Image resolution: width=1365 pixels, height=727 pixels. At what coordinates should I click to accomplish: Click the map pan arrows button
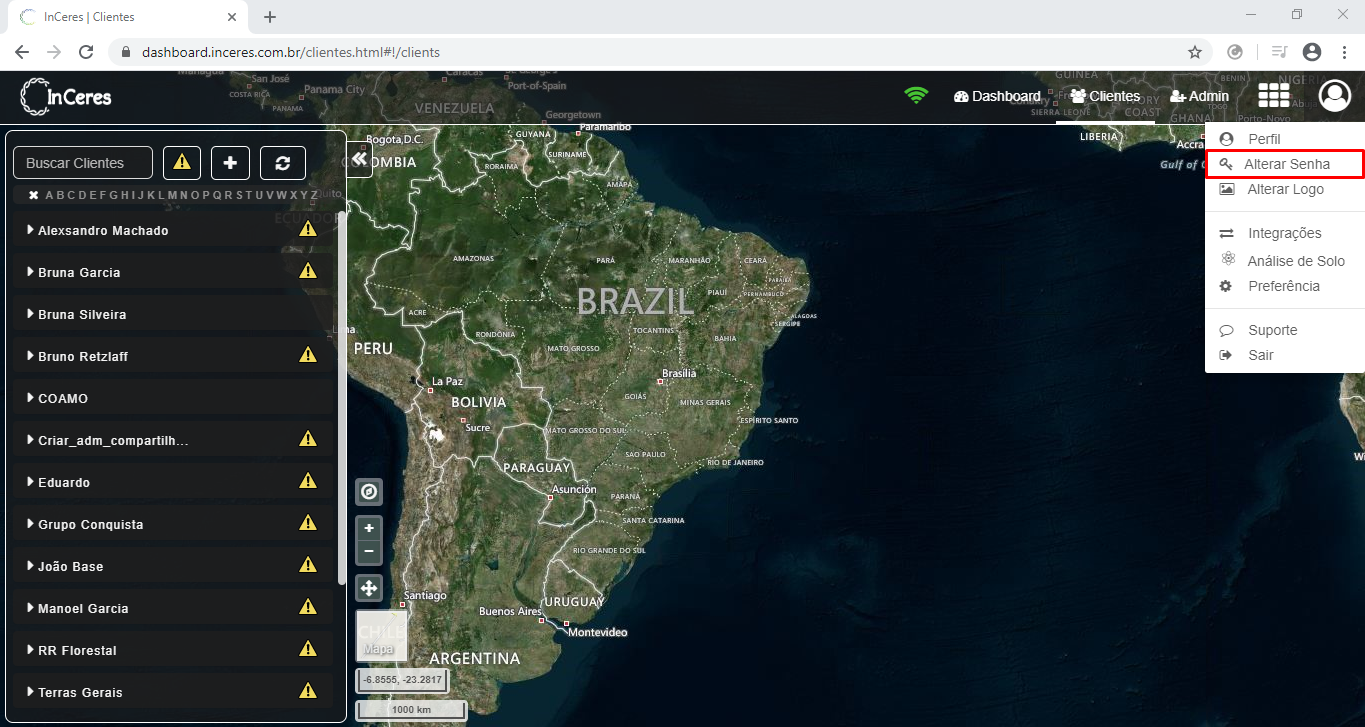pos(369,588)
